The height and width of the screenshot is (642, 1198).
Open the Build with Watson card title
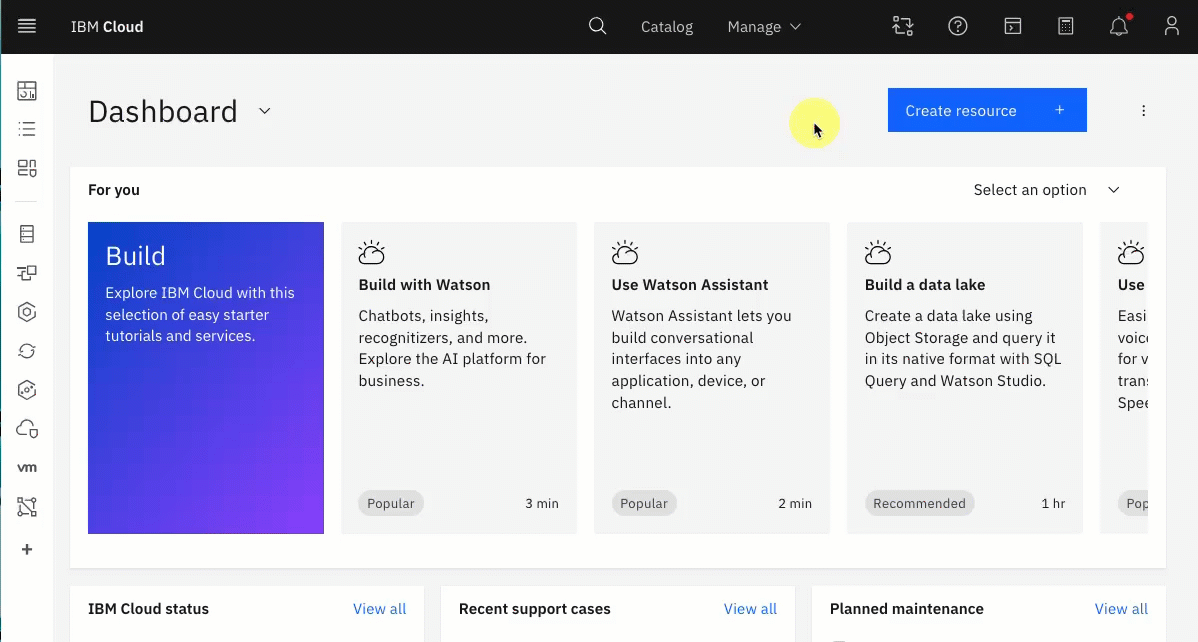pos(424,285)
